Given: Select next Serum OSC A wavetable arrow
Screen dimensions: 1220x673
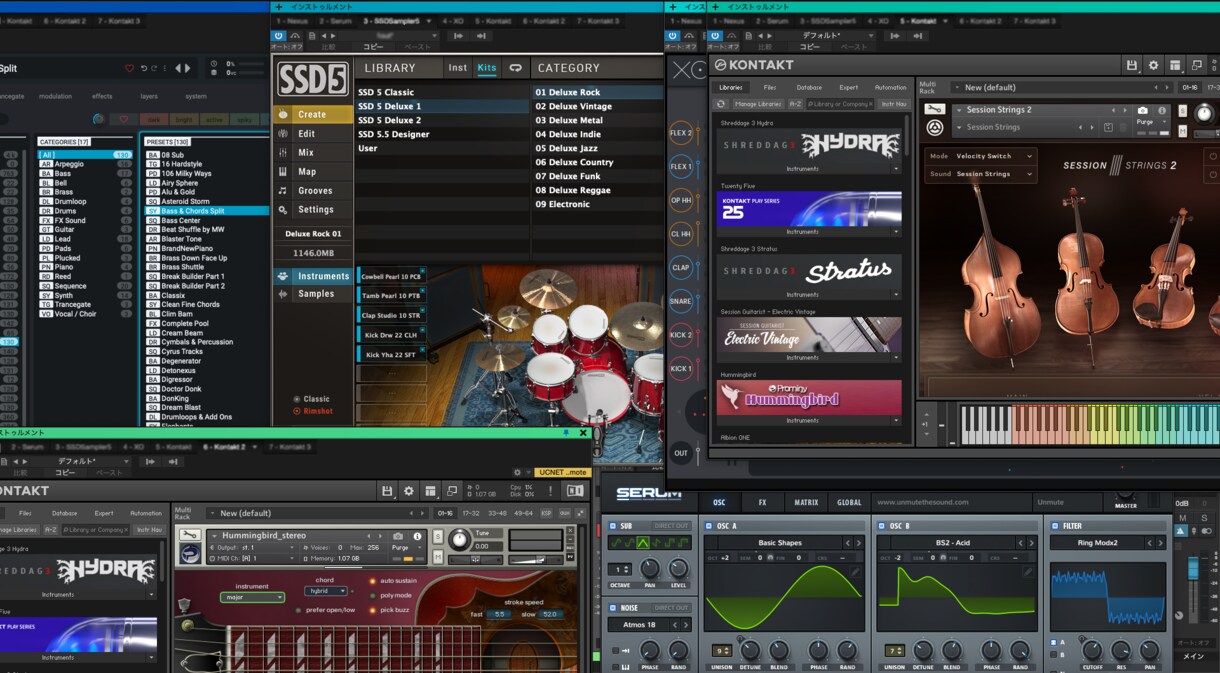Looking at the screenshot, I should pyautogui.click(x=858, y=543).
